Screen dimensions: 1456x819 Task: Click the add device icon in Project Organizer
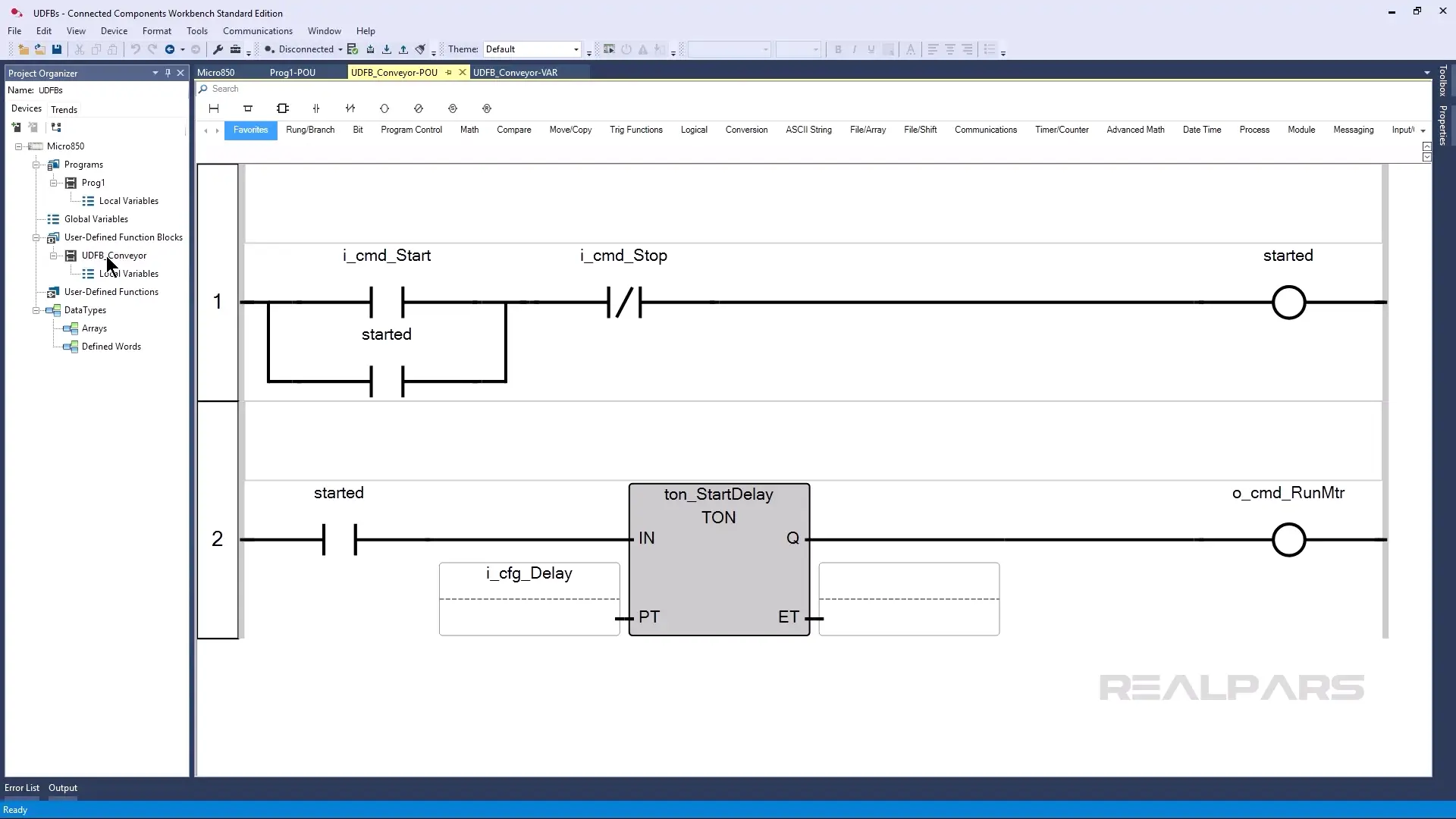[17, 127]
